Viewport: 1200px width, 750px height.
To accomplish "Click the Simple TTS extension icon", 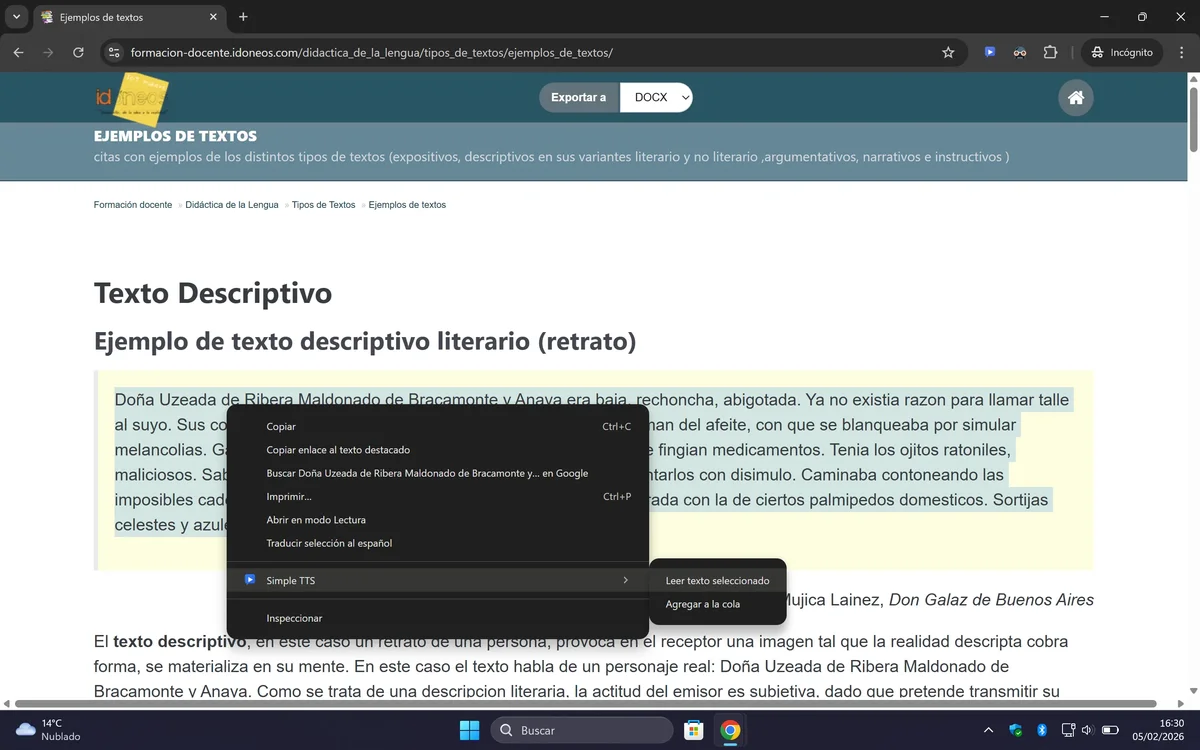I will click(990, 52).
